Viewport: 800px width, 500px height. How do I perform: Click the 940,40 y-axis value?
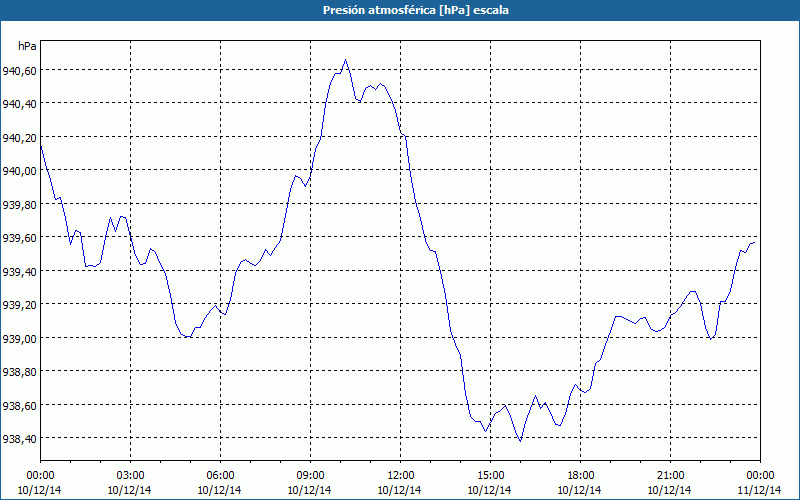(19, 104)
